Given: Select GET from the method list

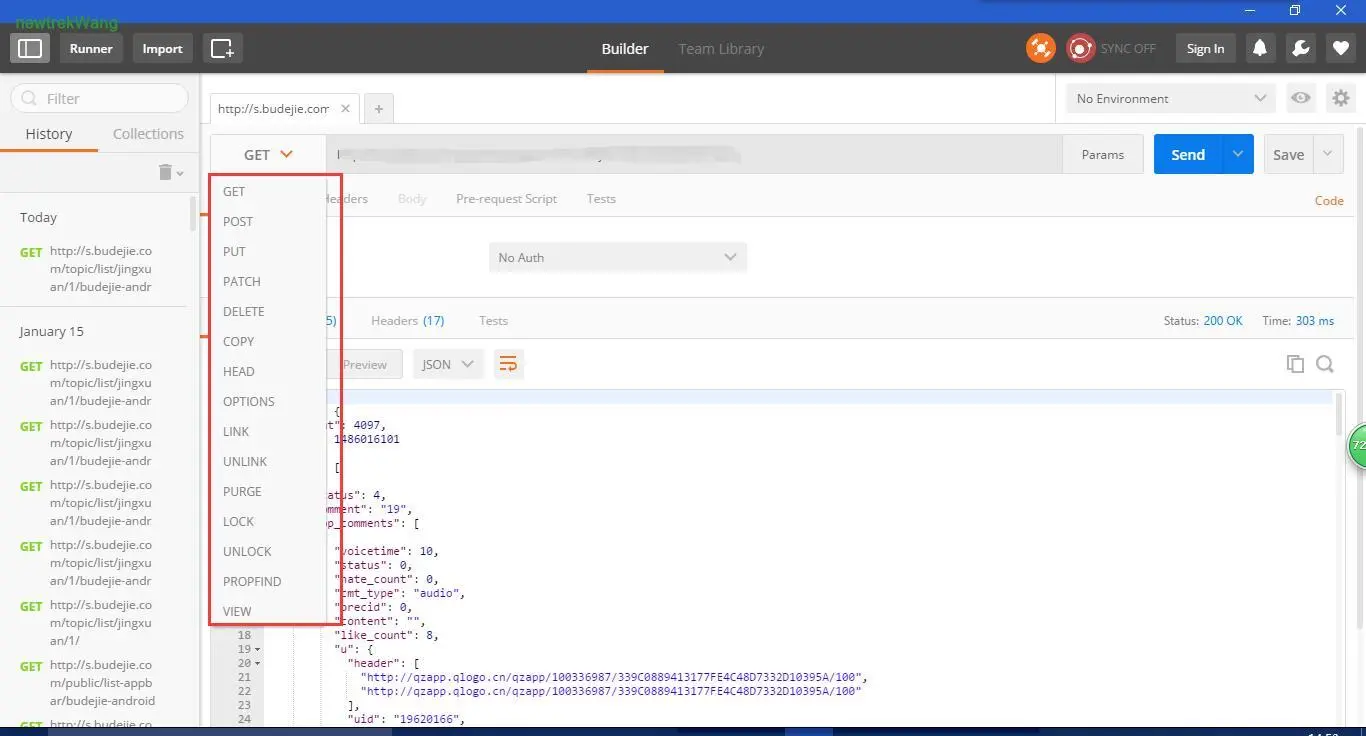Looking at the screenshot, I should coord(268,191).
